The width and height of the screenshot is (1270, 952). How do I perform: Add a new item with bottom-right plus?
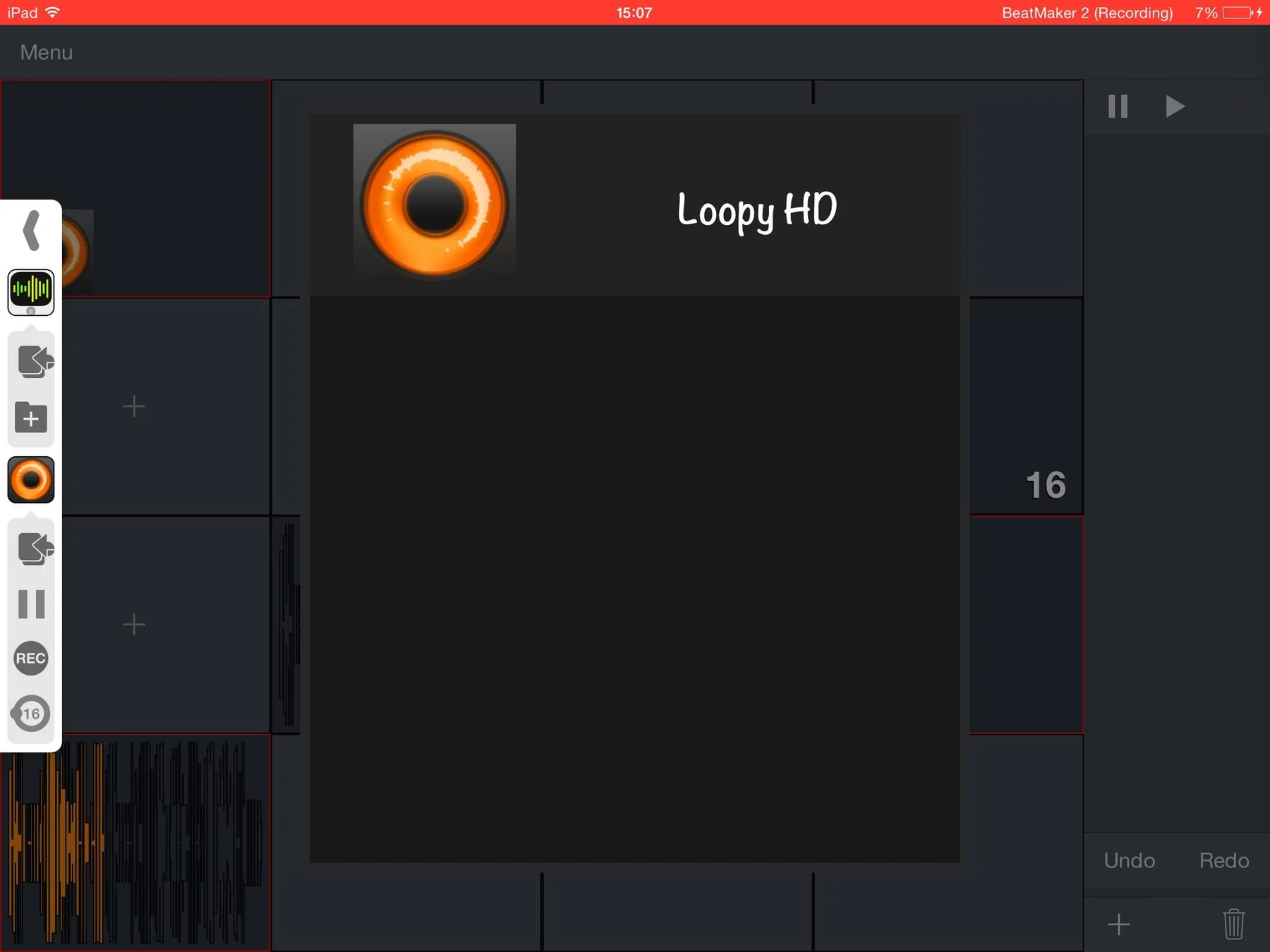coord(1119,924)
